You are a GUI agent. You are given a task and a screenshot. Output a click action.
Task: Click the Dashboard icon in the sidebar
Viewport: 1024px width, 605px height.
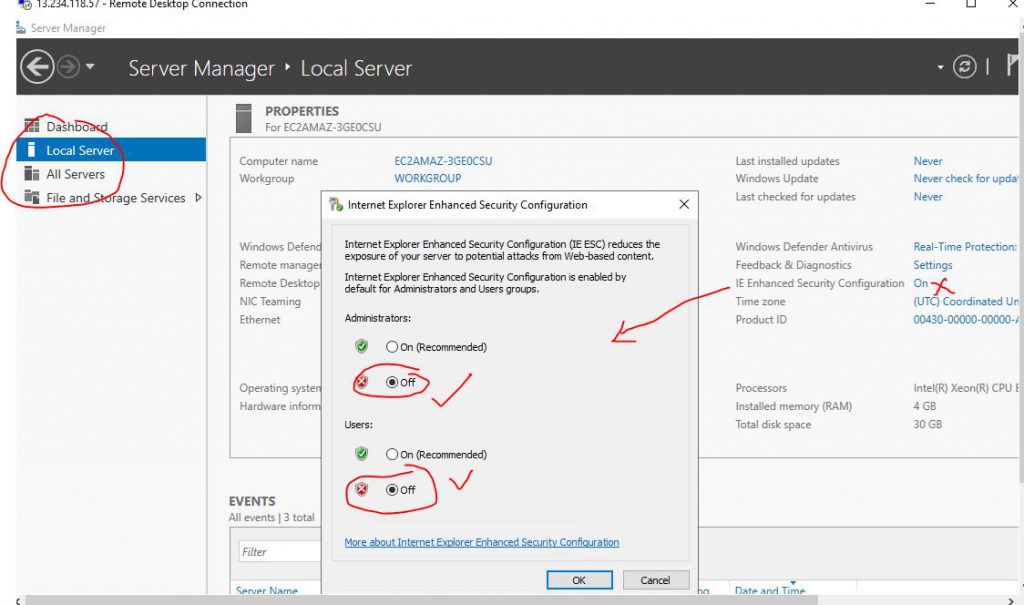(31, 127)
